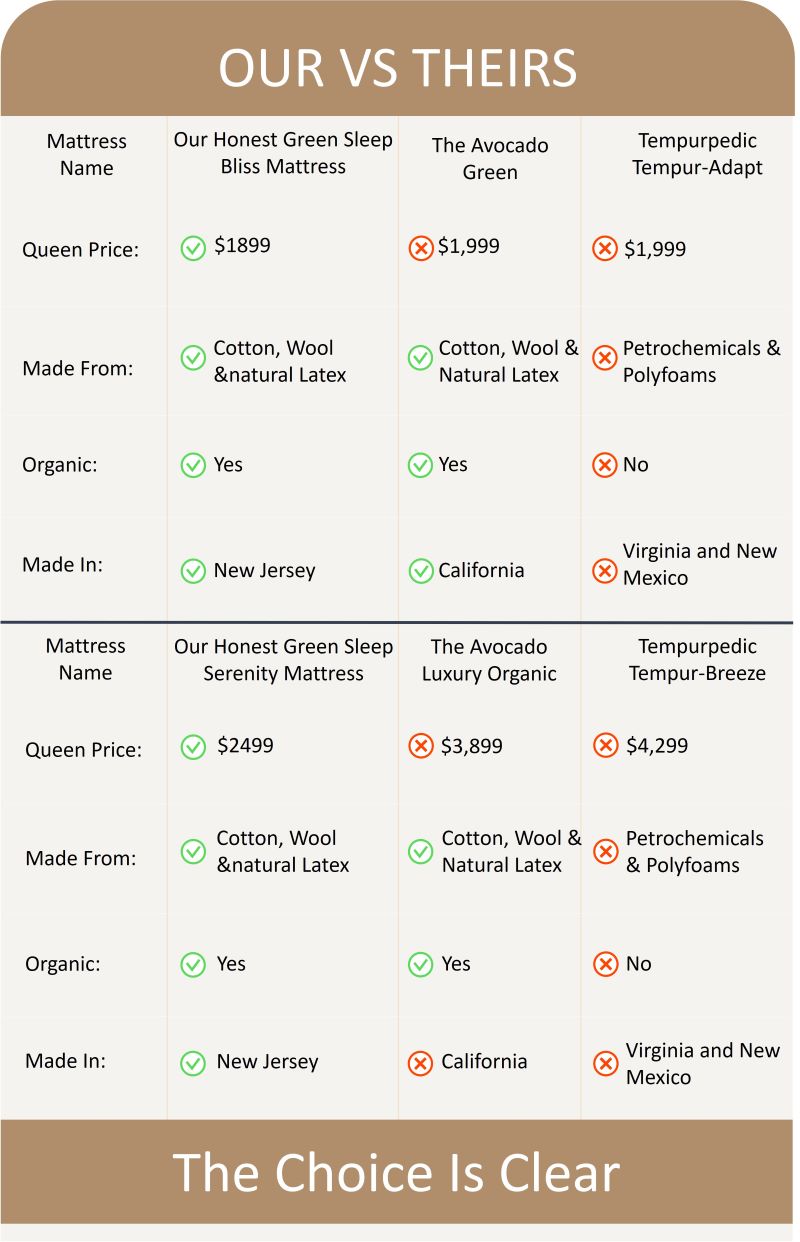Image resolution: width=800 pixels, height=1242 pixels.
Task: Click Tempurpedic Tempur-Breeze column title
Action: (x=697, y=660)
